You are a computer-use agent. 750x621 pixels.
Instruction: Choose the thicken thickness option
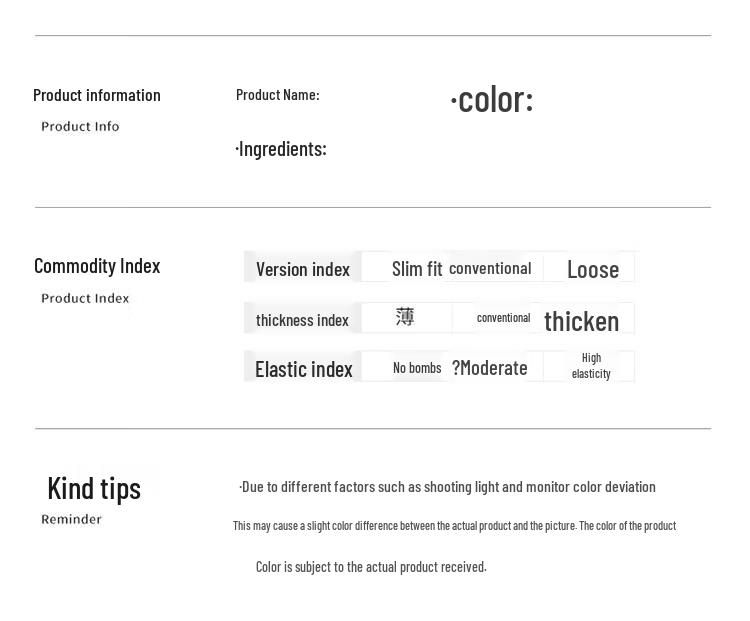point(581,321)
